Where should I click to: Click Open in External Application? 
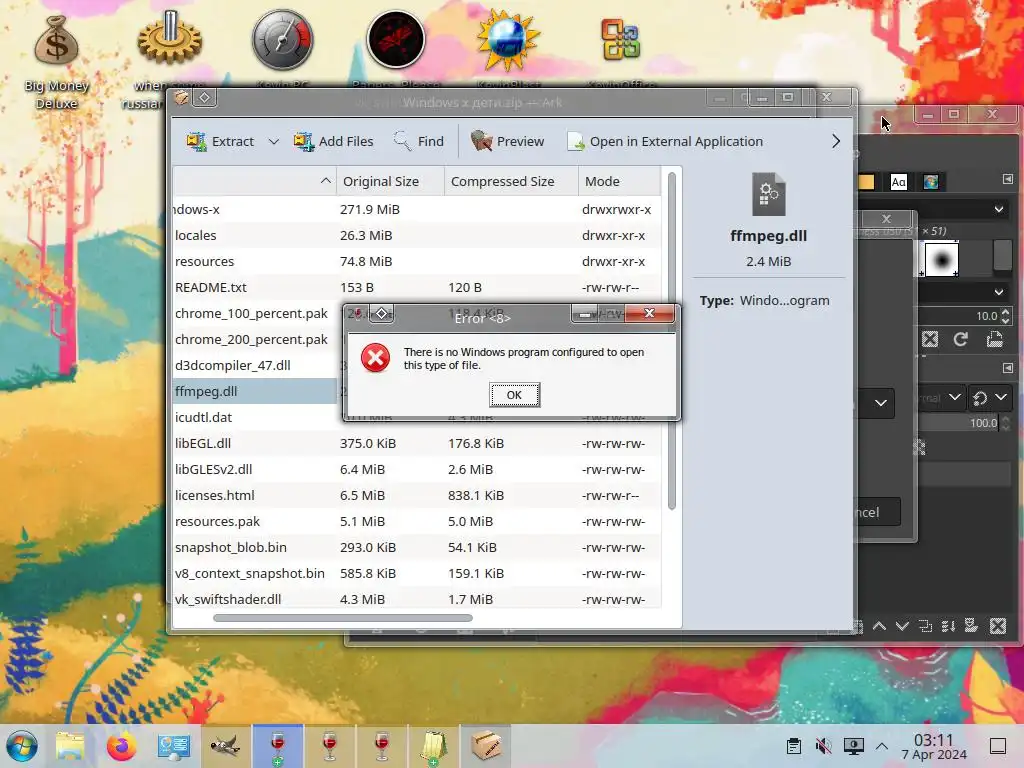(665, 141)
